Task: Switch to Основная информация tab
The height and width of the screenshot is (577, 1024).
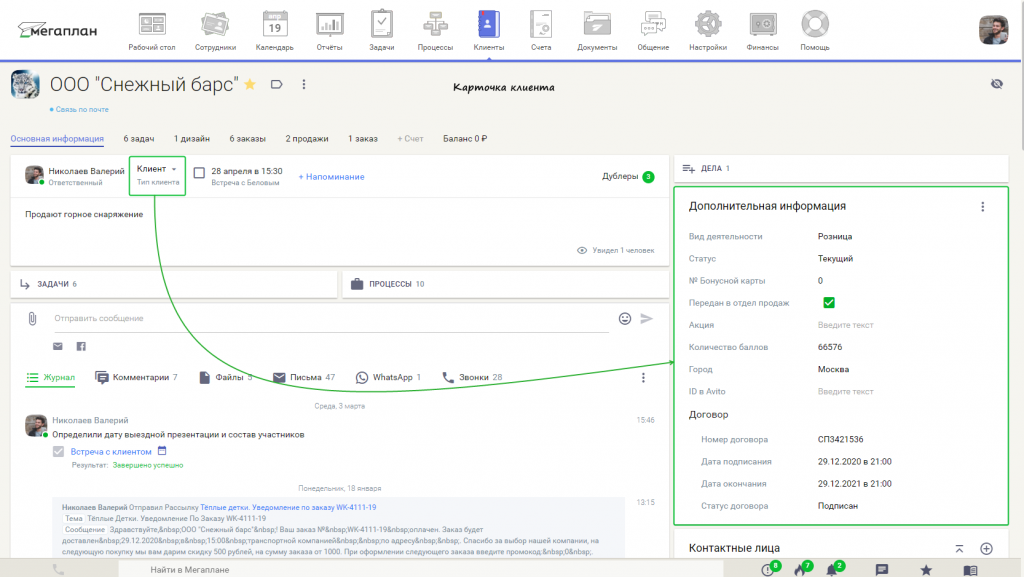Action: (57, 138)
